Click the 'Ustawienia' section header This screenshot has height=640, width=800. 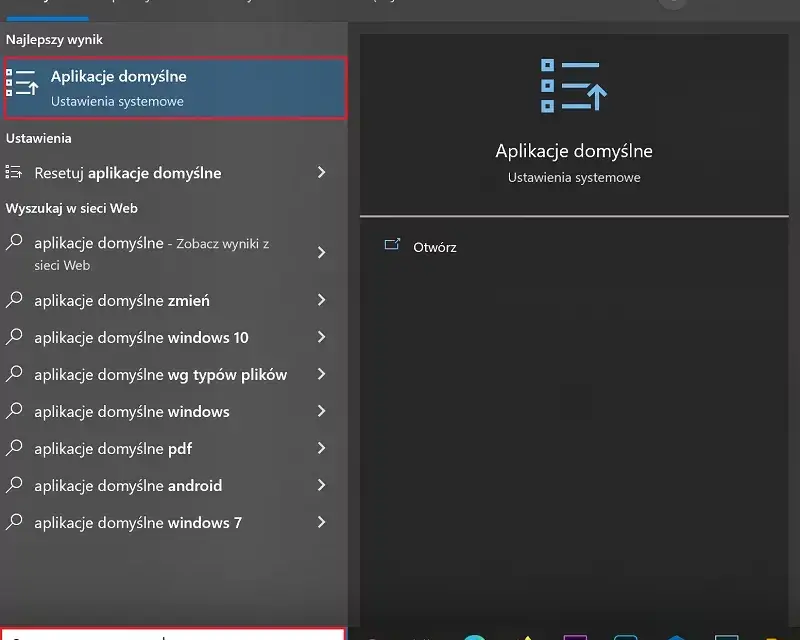coord(39,138)
